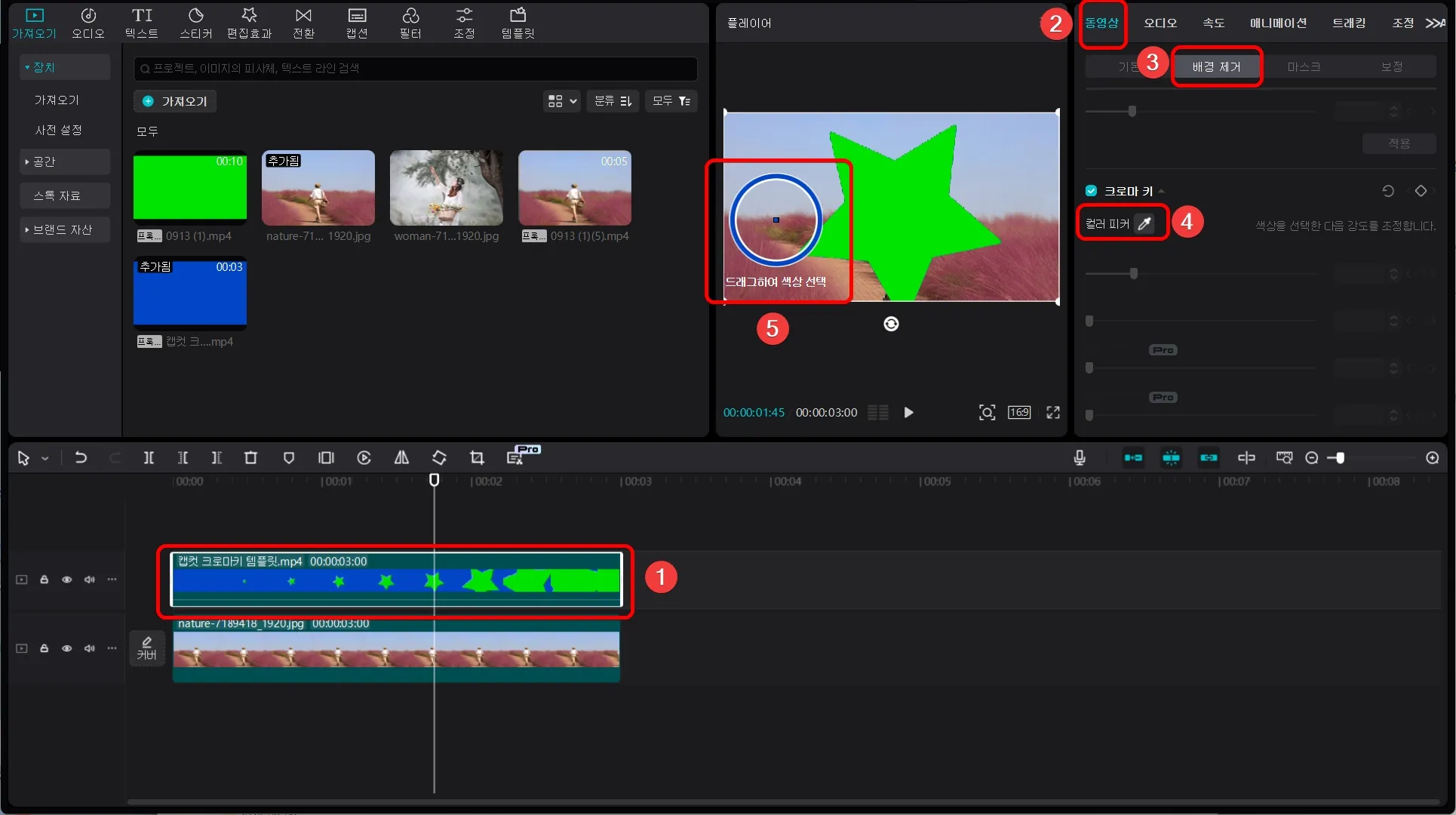This screenshot has height=815, width=1456.
Task: Click the 가져오기 import button
Action: (x=175, y=101)
